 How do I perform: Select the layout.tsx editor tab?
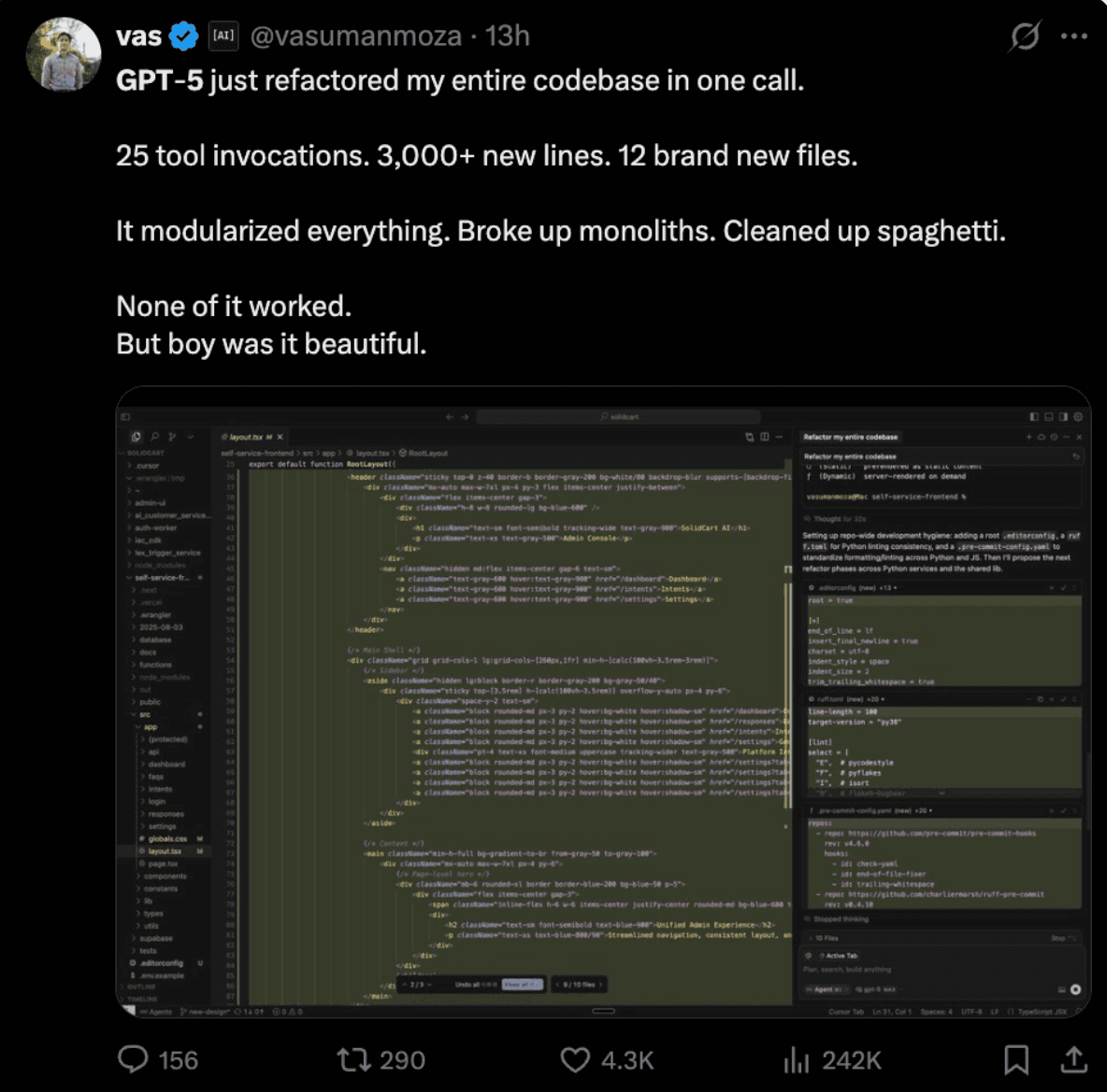point(248,437)
